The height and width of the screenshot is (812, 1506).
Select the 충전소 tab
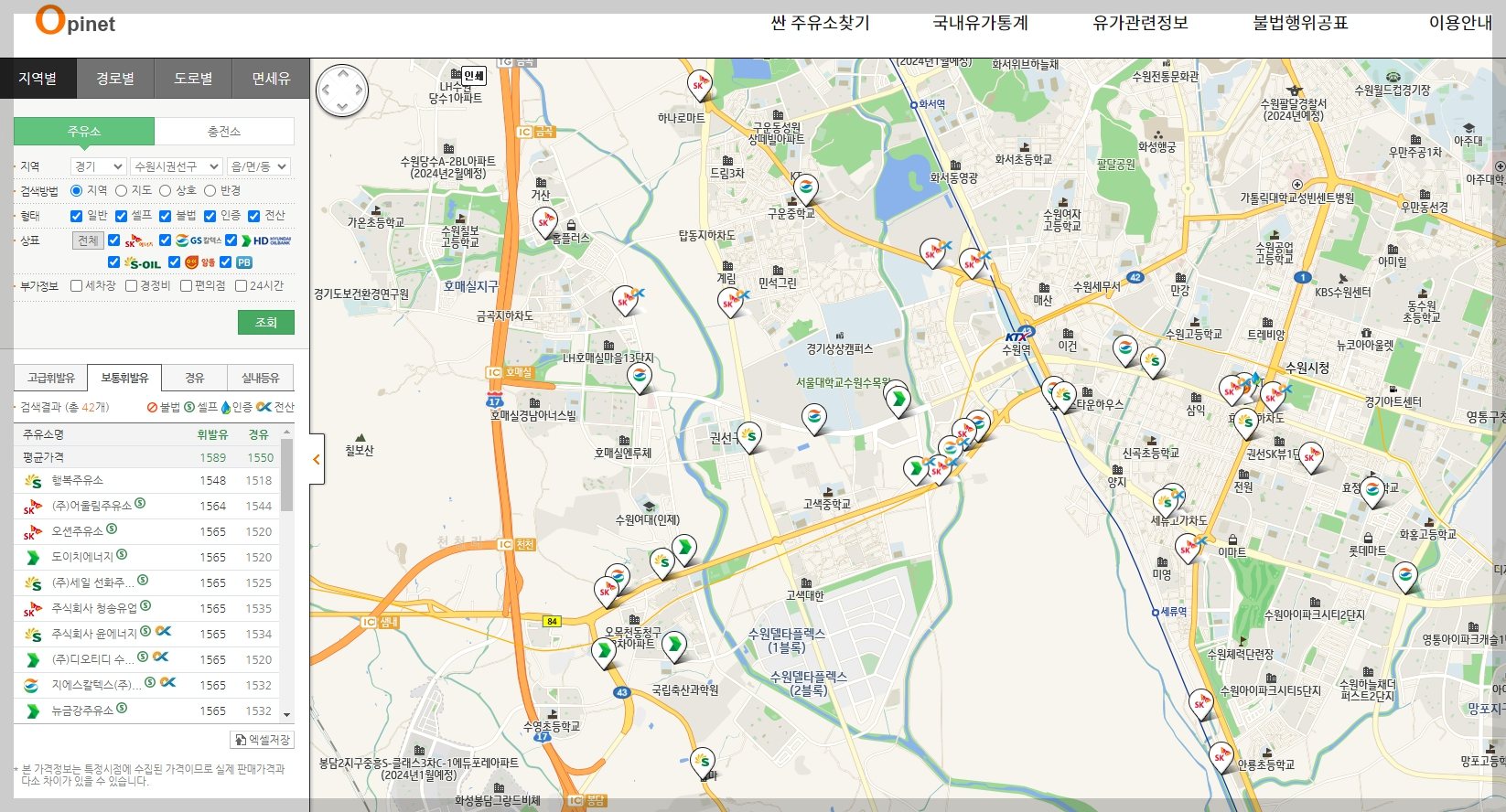224,132
